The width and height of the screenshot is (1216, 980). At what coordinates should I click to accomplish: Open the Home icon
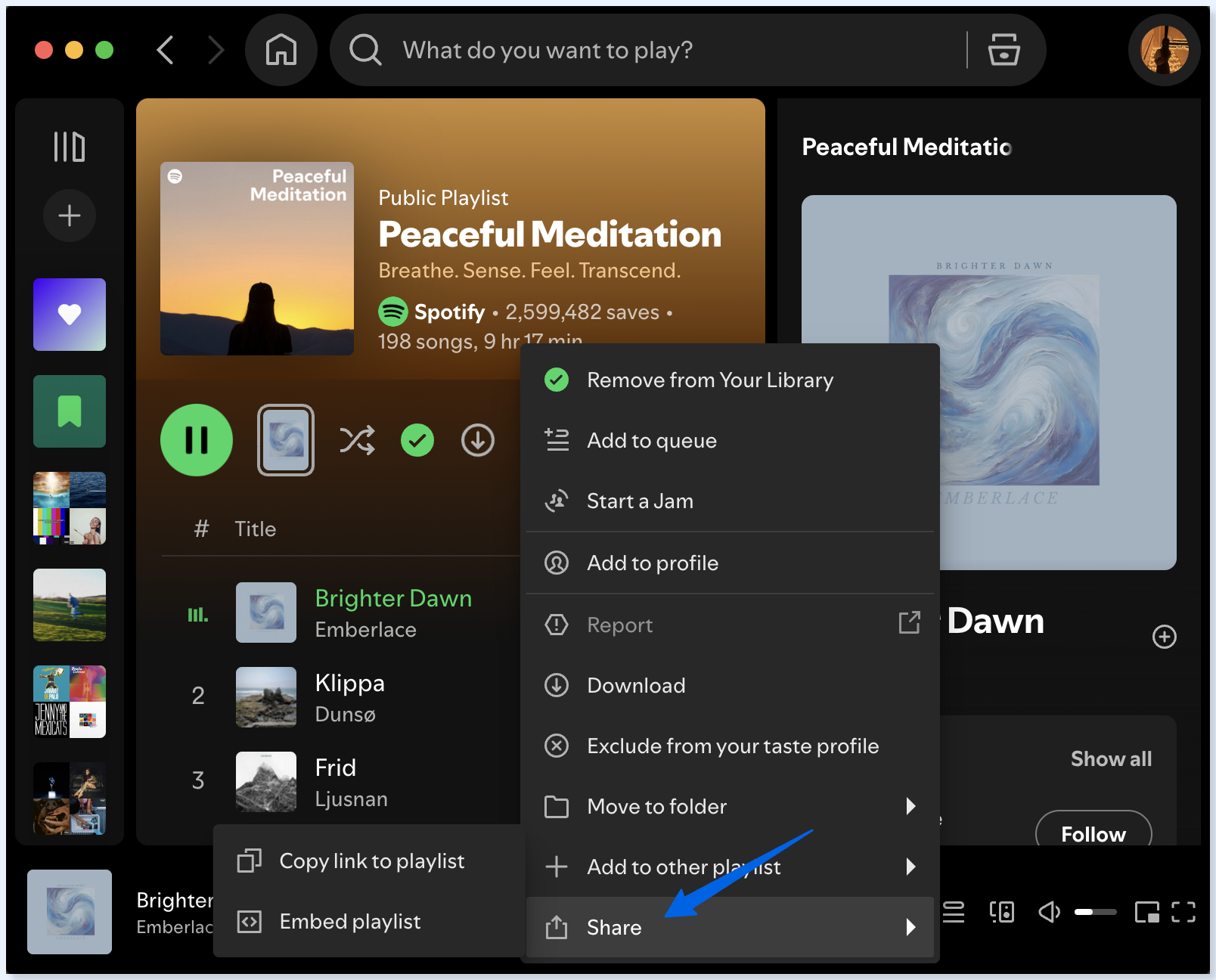pos(281,49)
